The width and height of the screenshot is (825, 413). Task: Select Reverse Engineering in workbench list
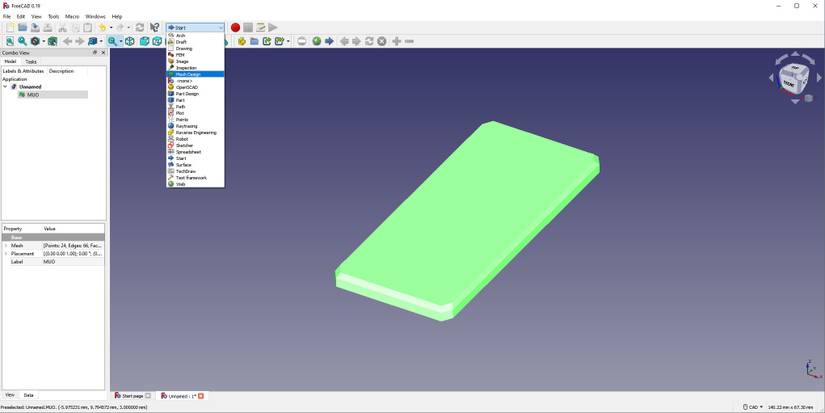(195, 133)
